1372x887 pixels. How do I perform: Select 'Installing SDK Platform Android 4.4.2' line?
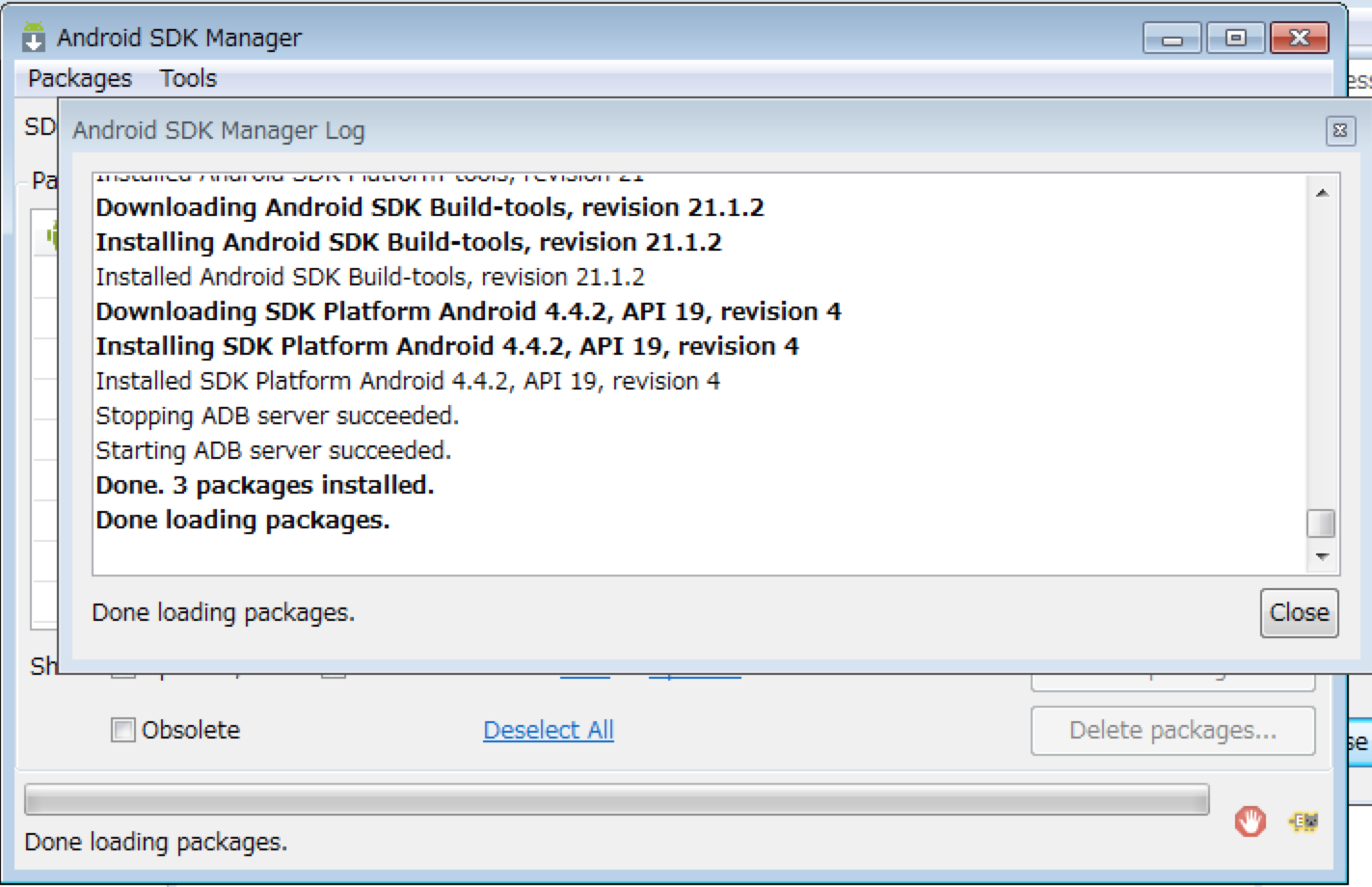447,346
